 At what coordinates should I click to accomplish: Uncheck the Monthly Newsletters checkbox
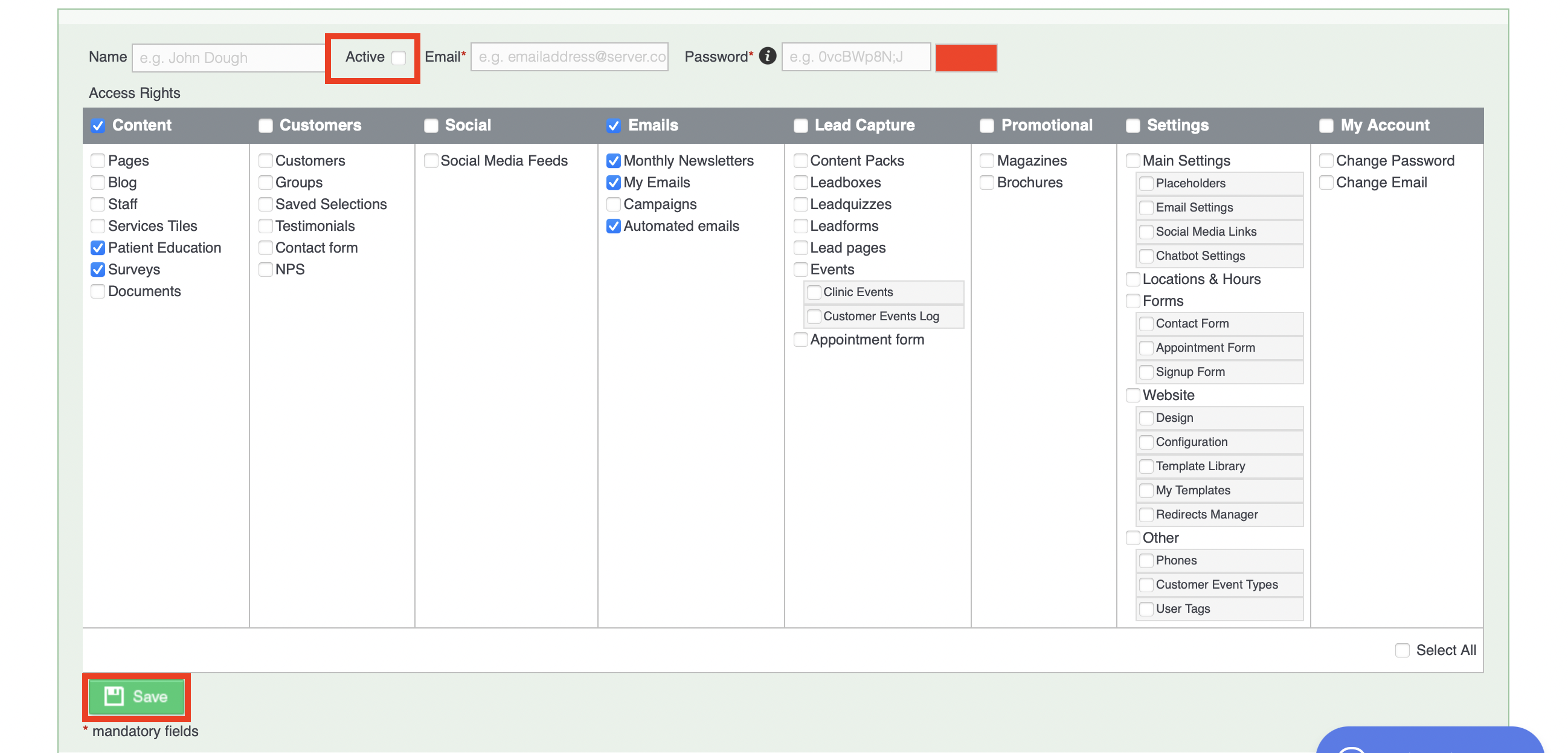(614, 161)
